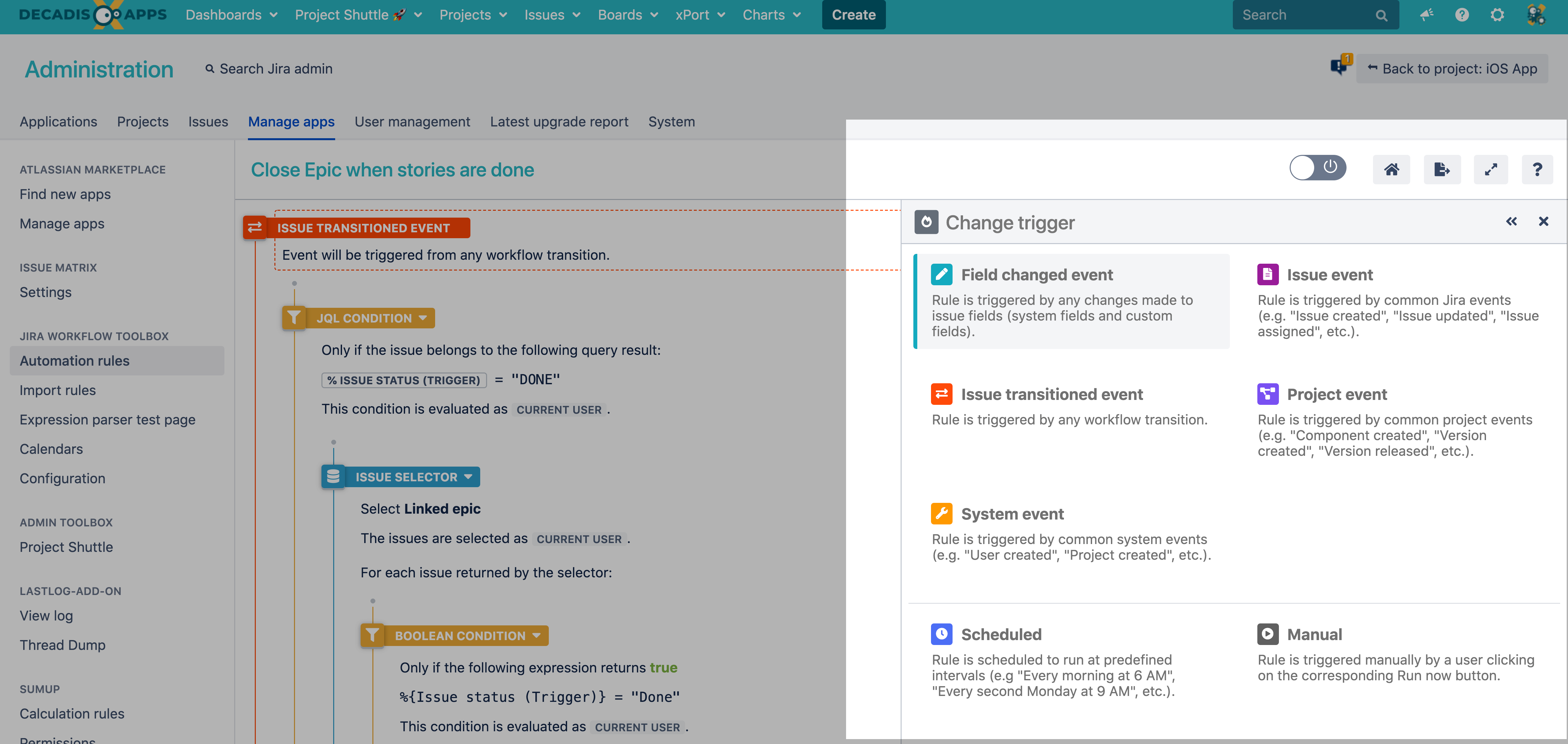Switch to the Issues admin tab

pyautogui.click(x=208, y=122)
